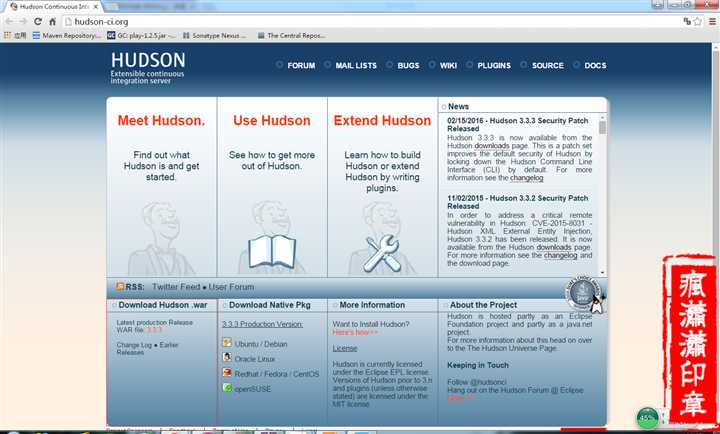
Task: Click the news scrollbar down arrow
Action: tap(602, 273)
